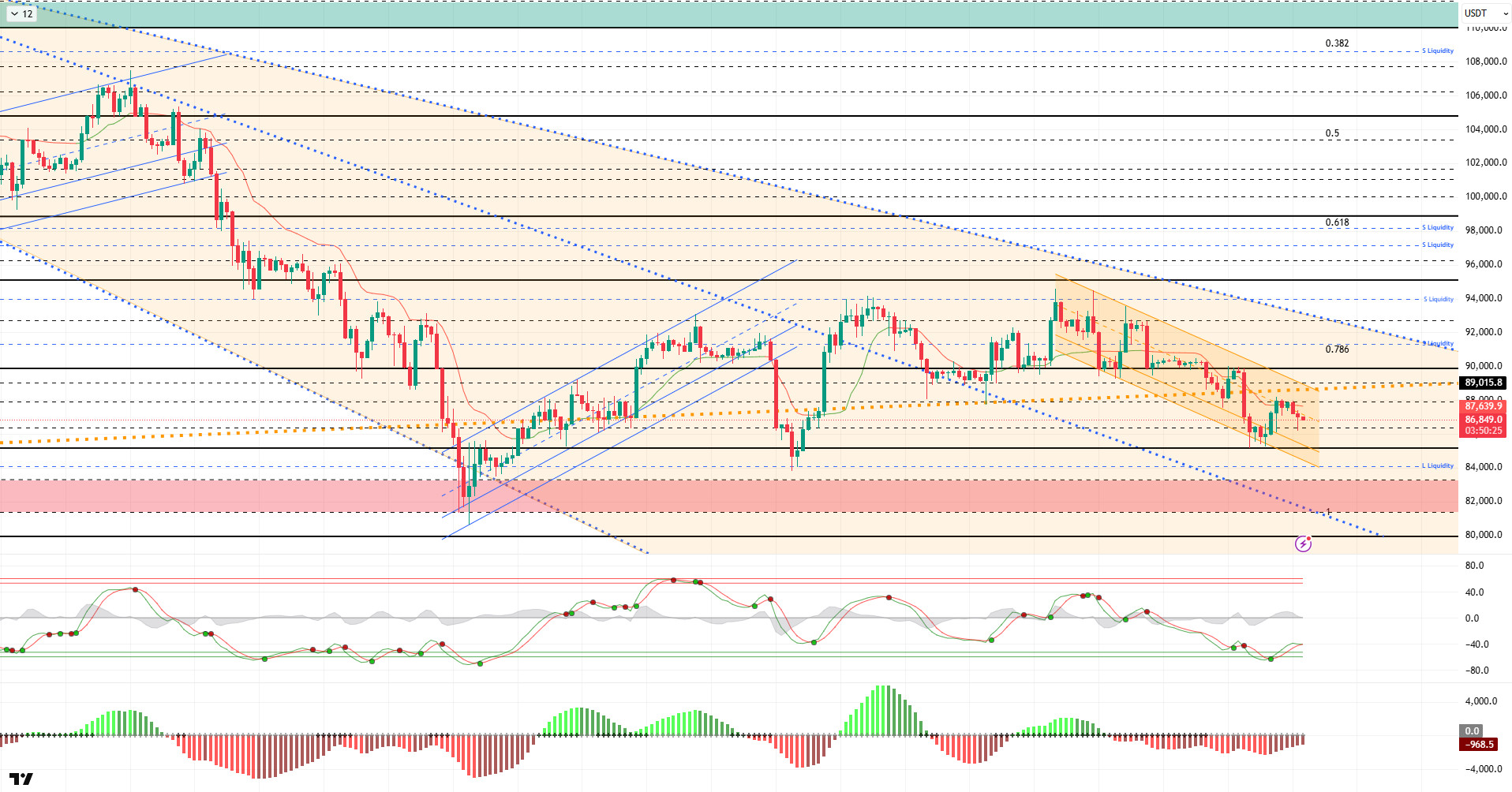The height and width of the screenshot is (792, 1512).
Task: Click the gray 0.0 label on histogram axis
Action: pos(1472,730)
